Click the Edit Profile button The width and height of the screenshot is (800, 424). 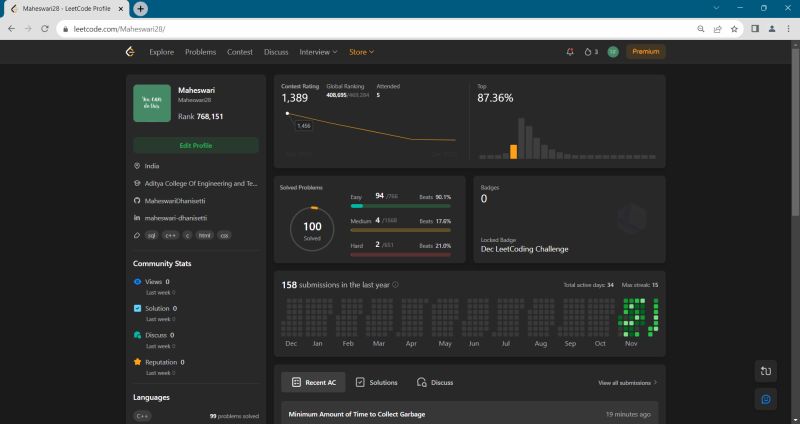tap(195, 145)
